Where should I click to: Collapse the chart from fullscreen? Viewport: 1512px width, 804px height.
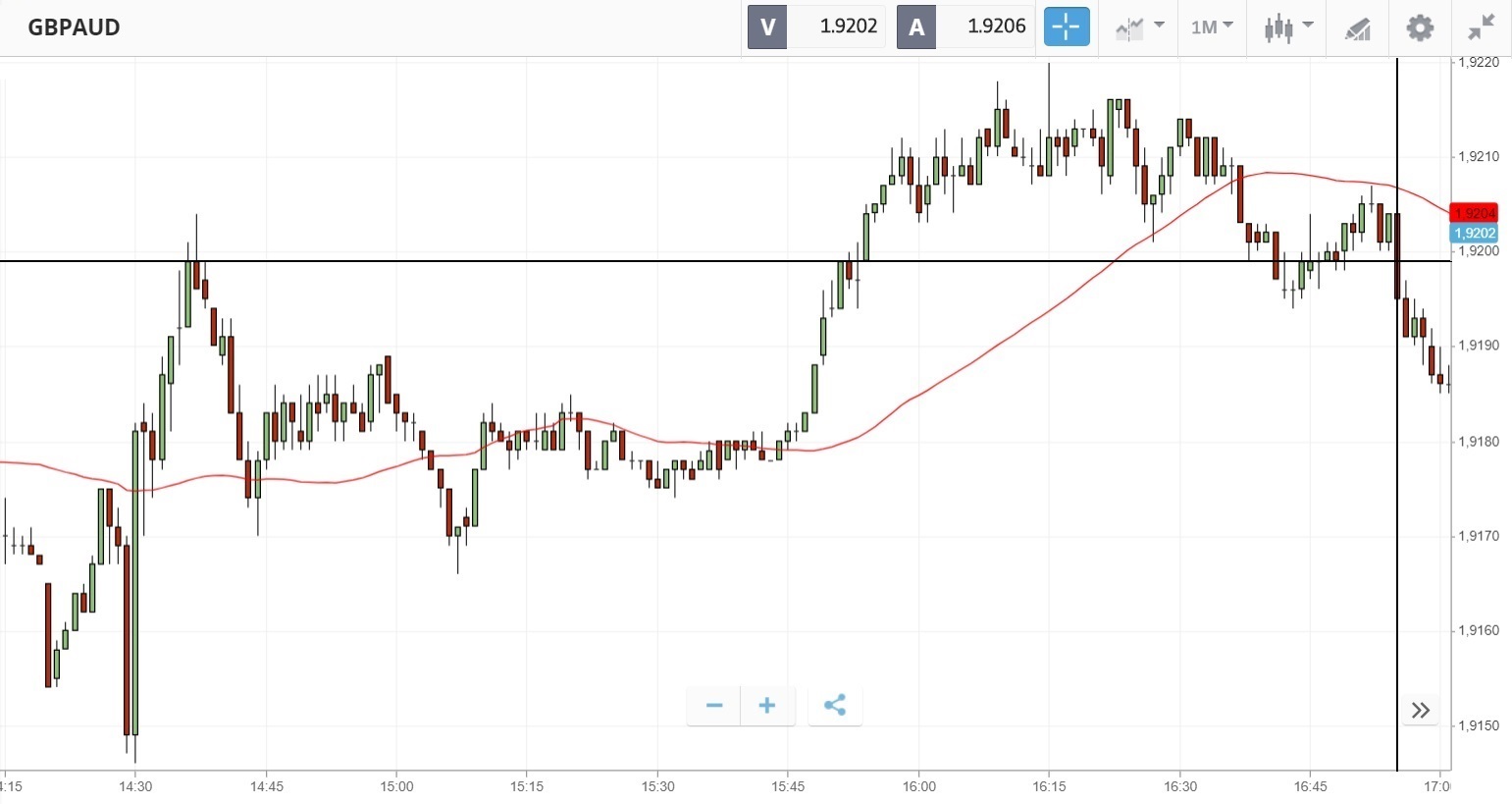click(1482, 27)
